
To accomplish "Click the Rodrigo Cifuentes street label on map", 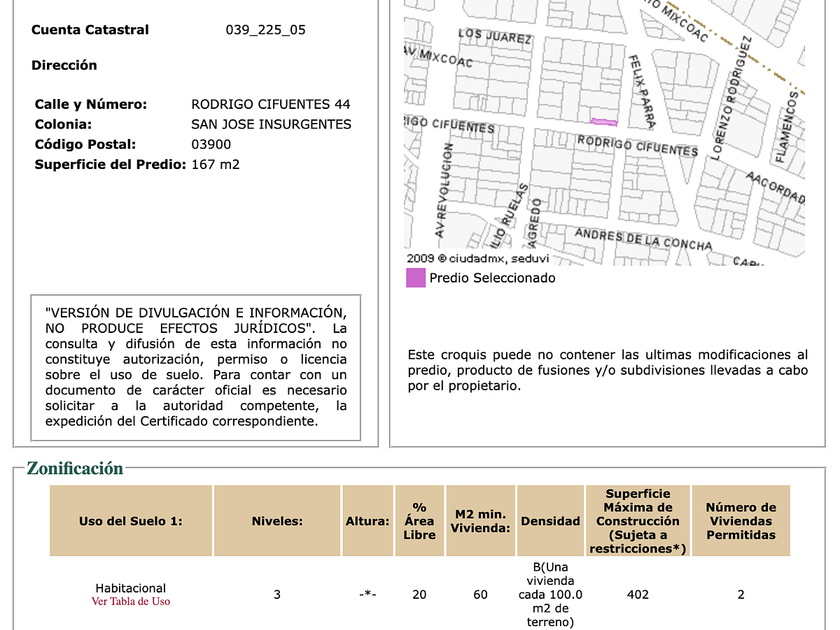I will pyautogui.click(x=638, y=146).
